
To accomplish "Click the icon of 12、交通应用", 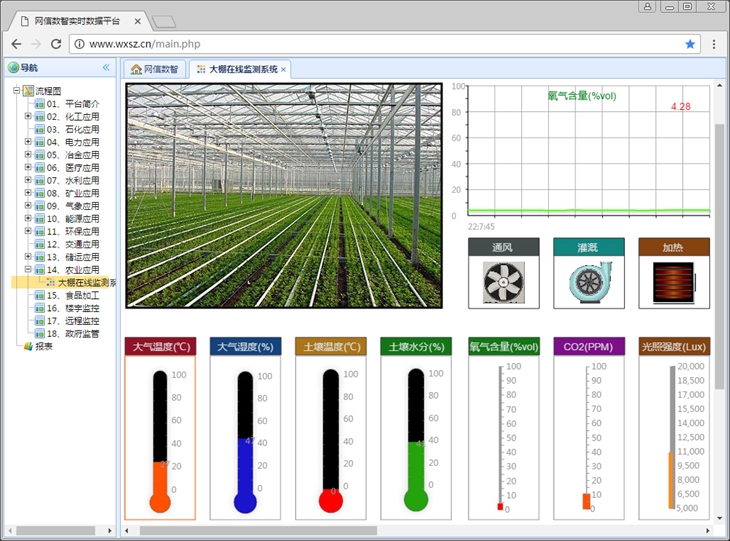I will pyautogui.click(x=40, y=244).
